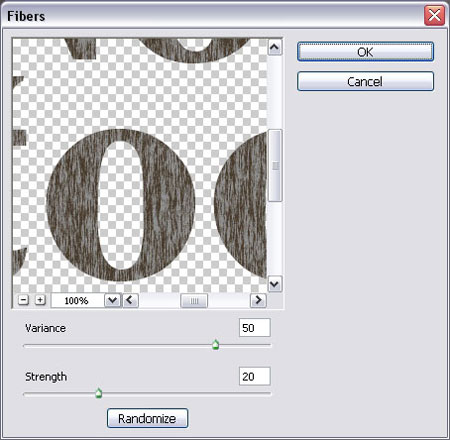Click preview scroll left arrow
Screen dimensions: 450x440
click(130, 300)
